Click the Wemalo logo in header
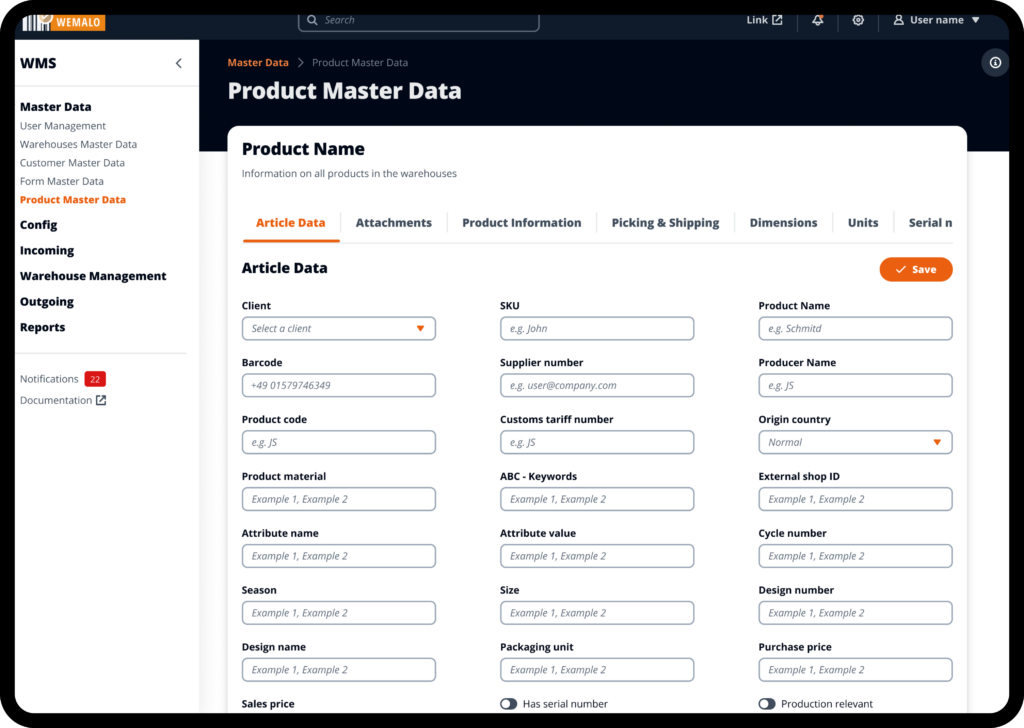This screenshot has height=728, width=1024. pos(62,22)
